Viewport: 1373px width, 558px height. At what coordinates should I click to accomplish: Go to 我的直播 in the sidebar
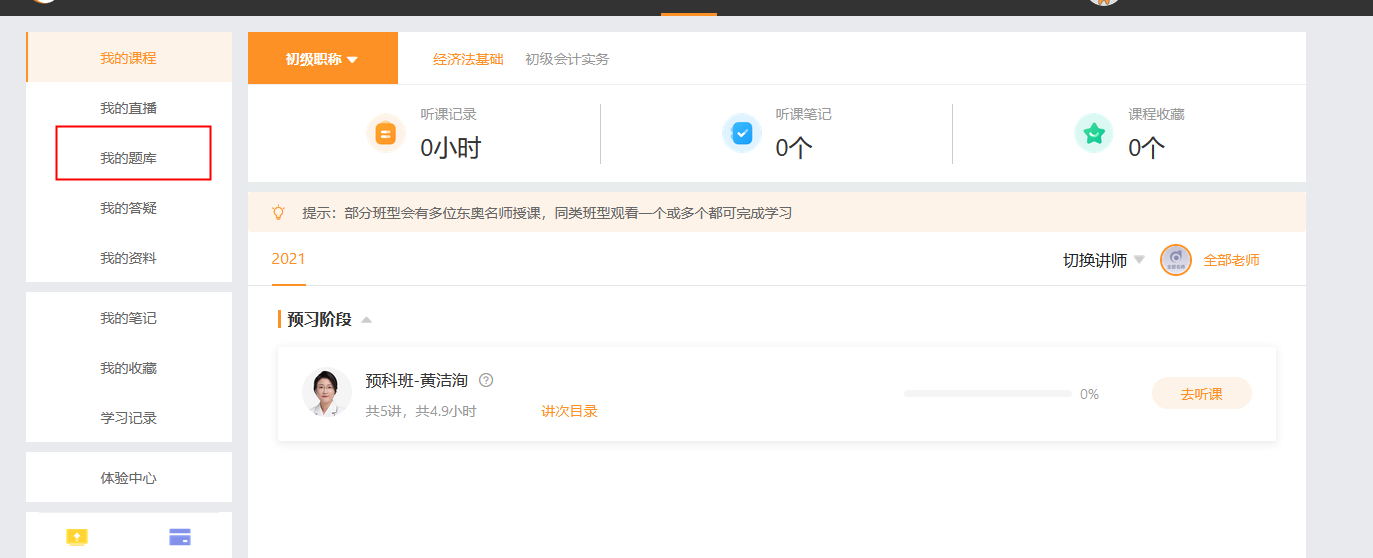click(x=128, y=108)
